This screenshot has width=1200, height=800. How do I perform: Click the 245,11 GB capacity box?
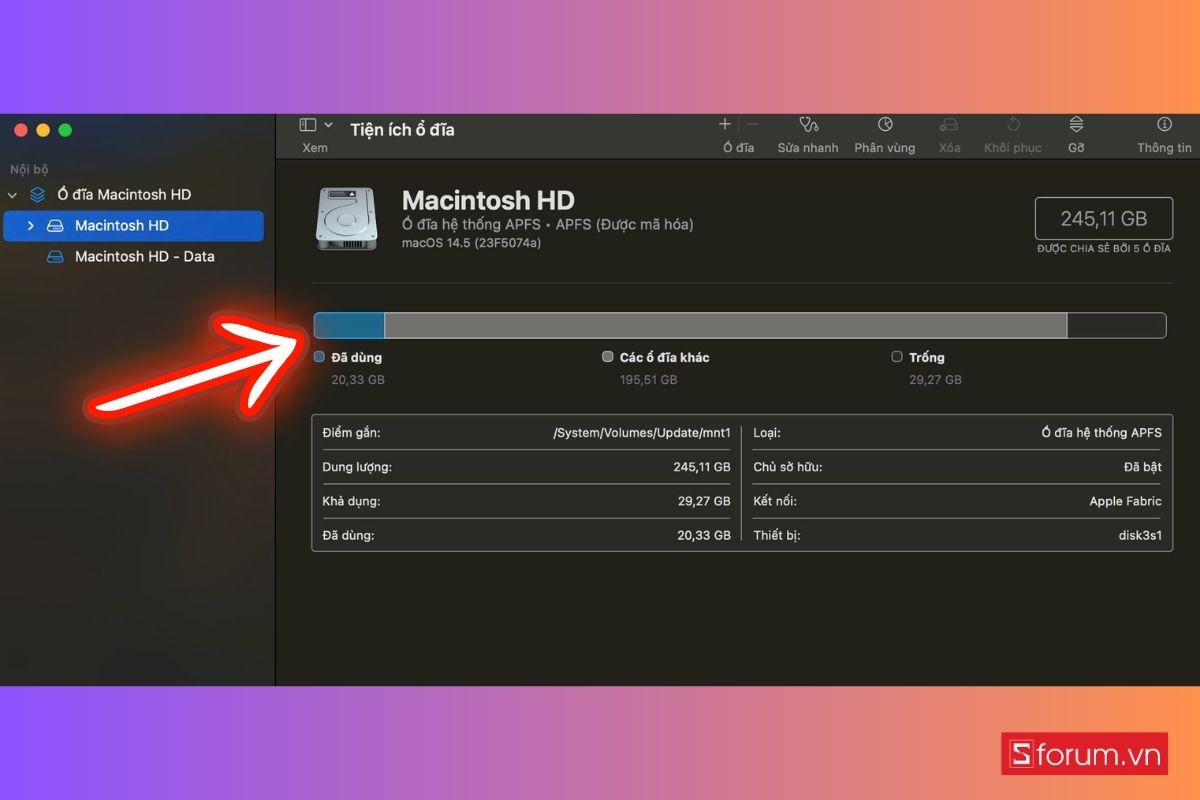click(1103, 218)
